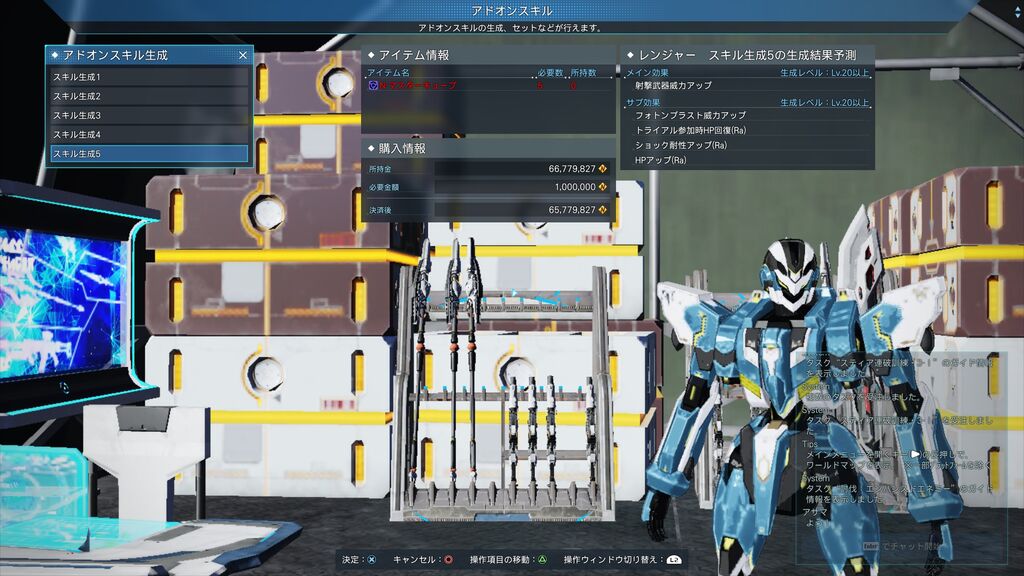Screen dimensions: 1024x576
Task: Click the フォトンブラスト威力アップ sub effect
Action: pos(690,115)
